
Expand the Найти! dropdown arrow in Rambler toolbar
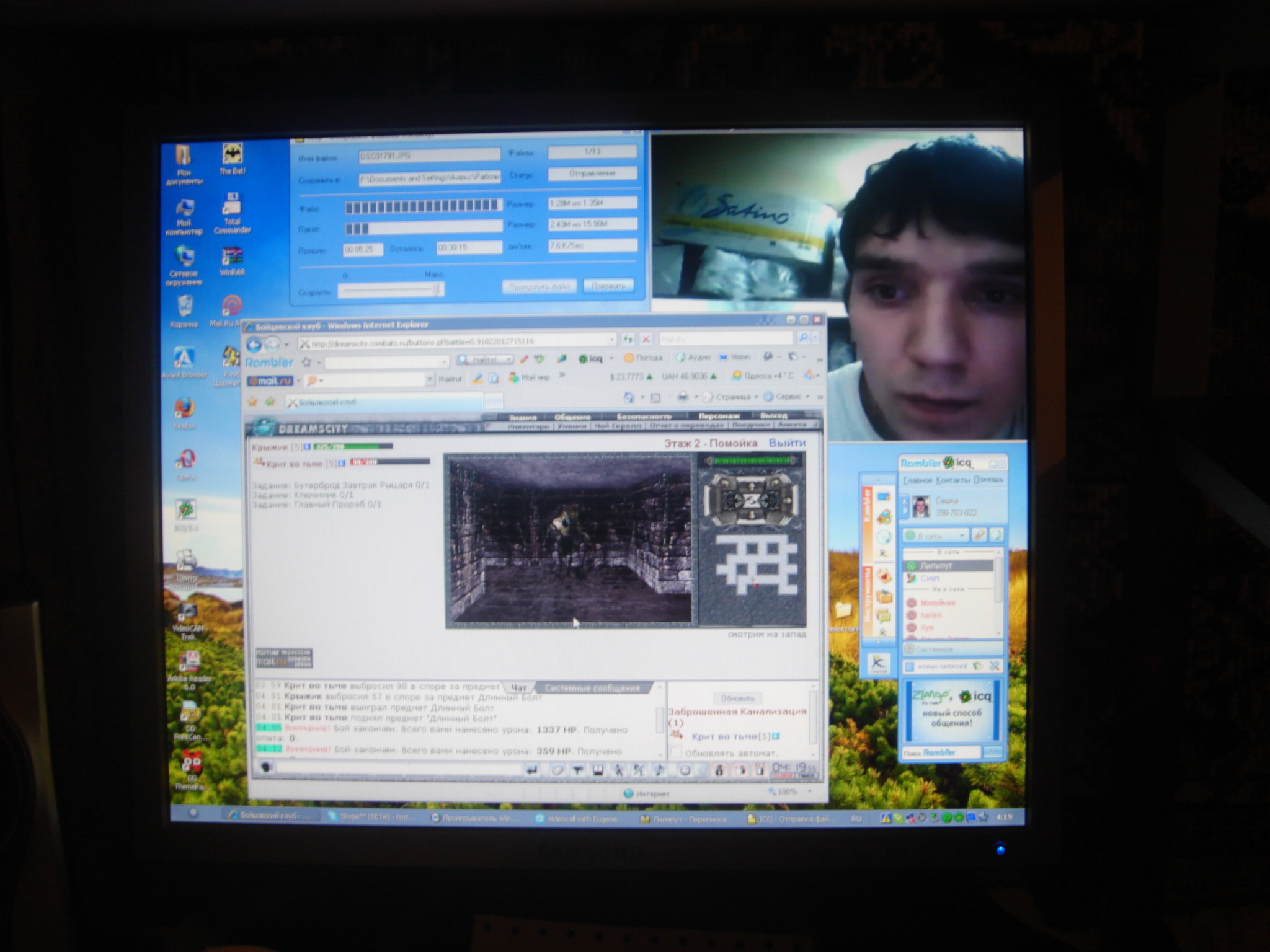[x=509, y=359]
